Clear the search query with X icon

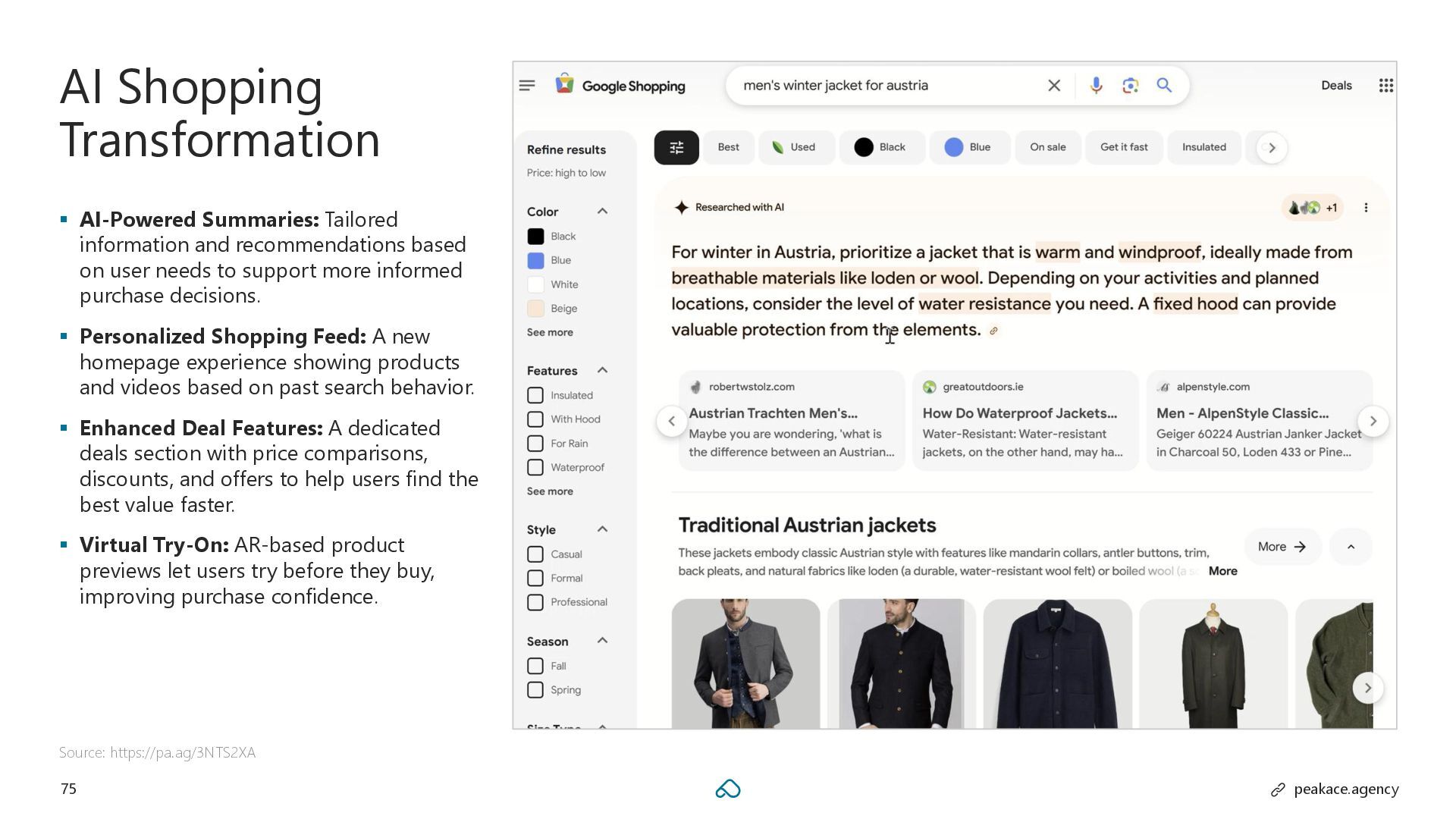pos(1054,86)
